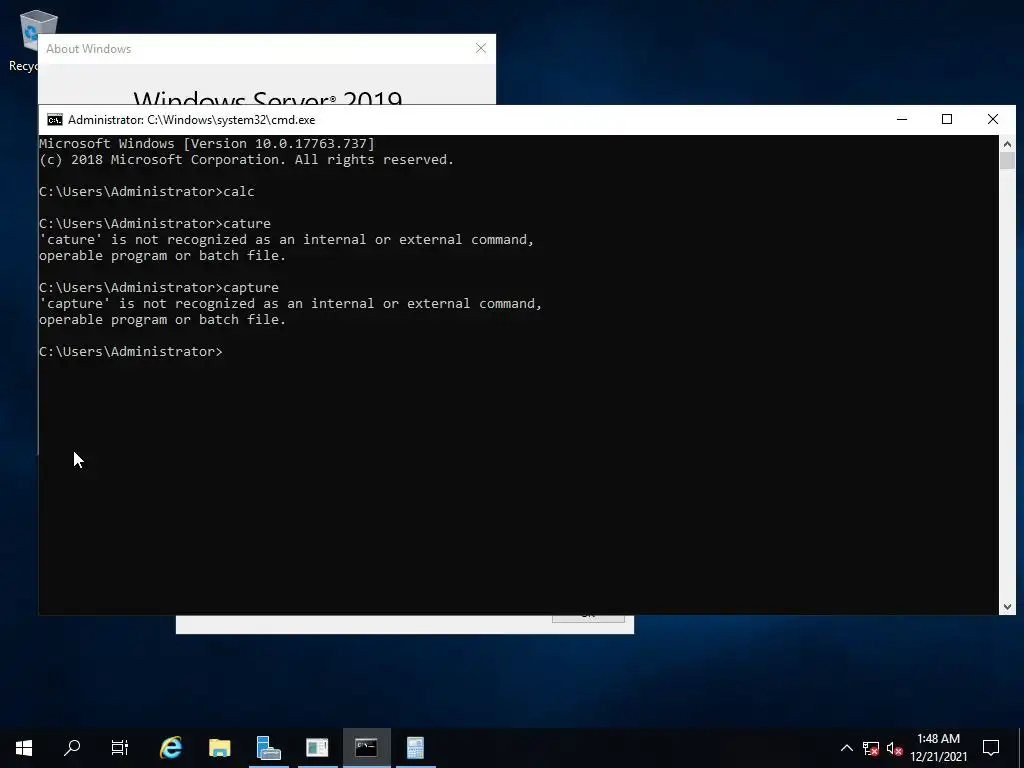Click Show Desktop sliver on taskbar
The height and width of the screenshot is (768, 1024).
1021,748
